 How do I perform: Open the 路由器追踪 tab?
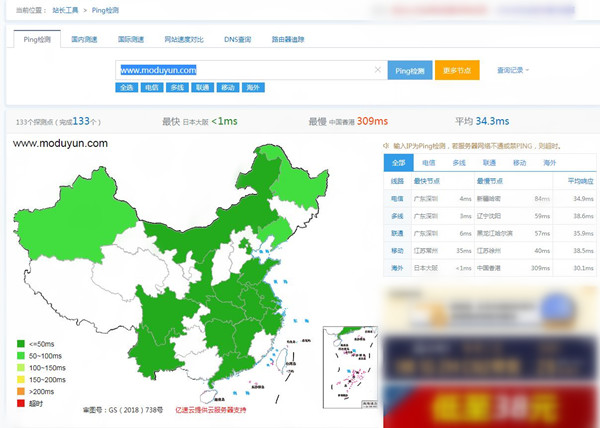pyautogui.click(x=288, y=40)
